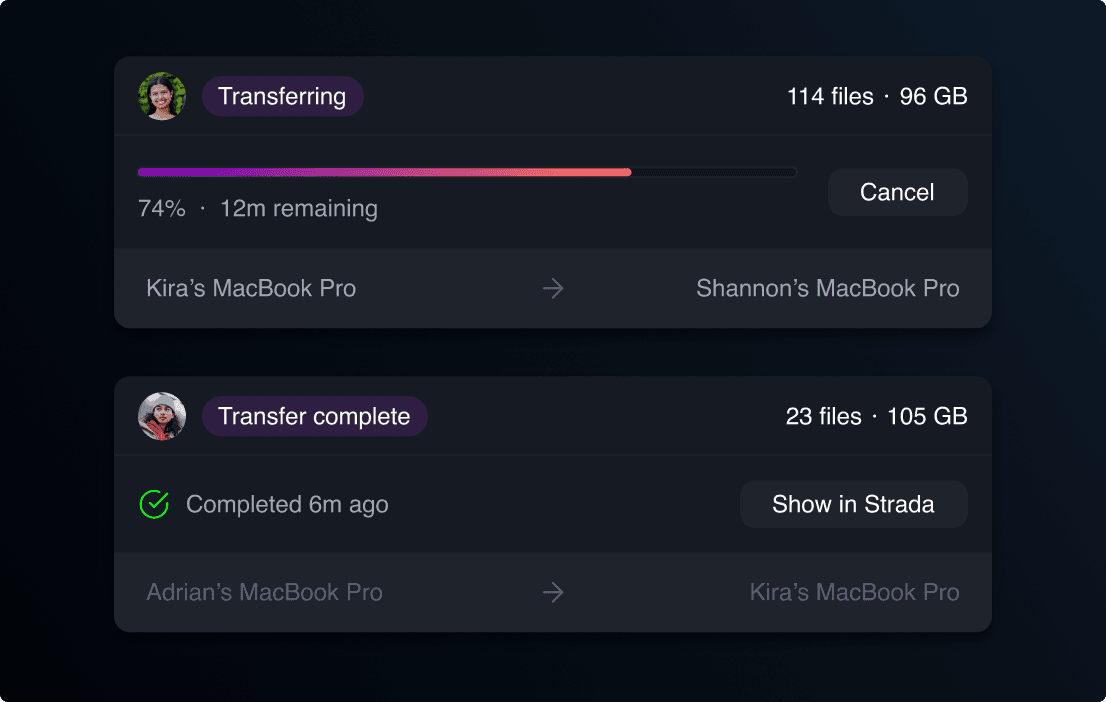The image size is (1106, 702).
Task: Click the transfer progress bar at 74%
Action: (467, 172)
